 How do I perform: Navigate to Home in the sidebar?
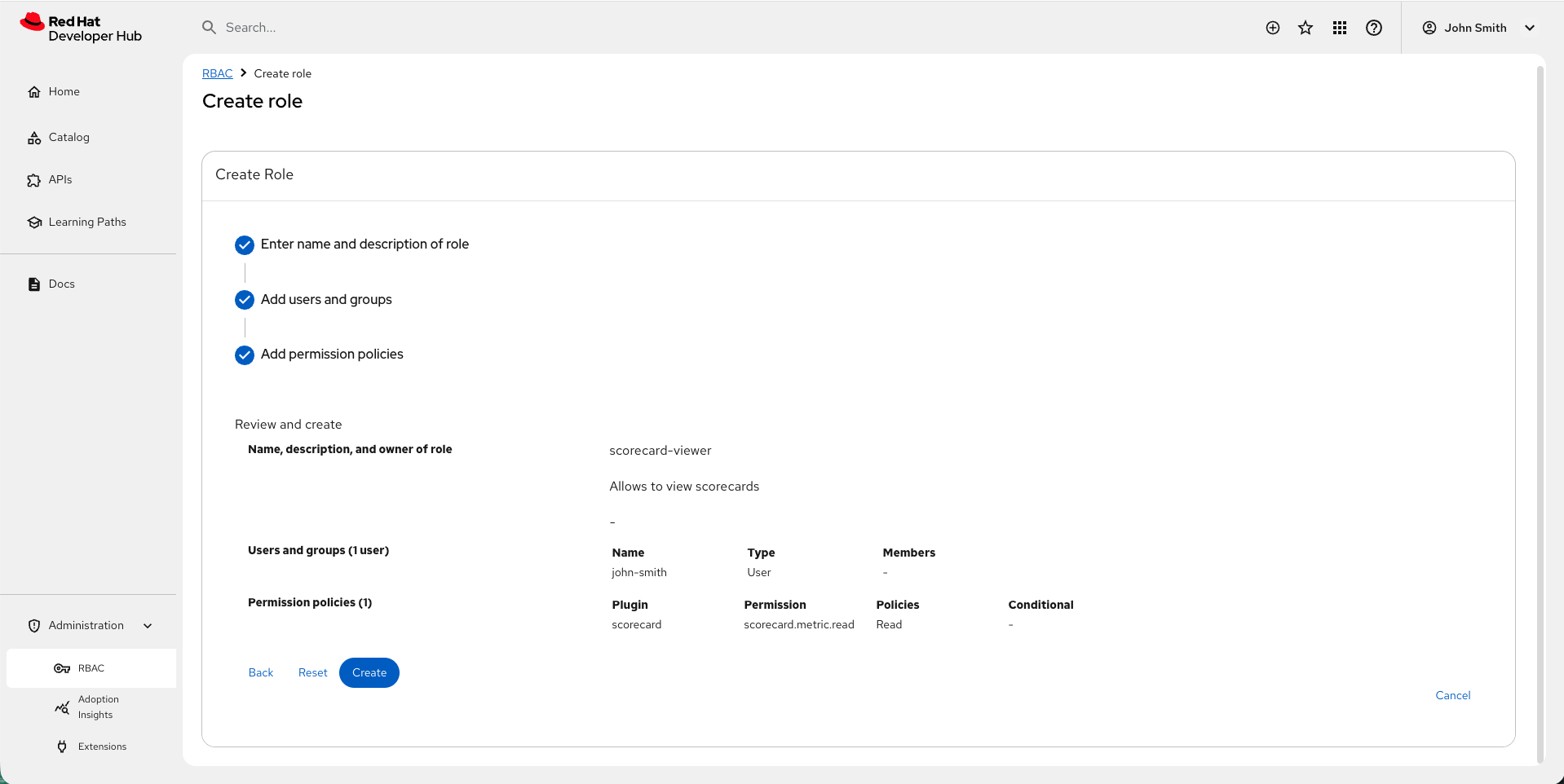pyautogui.click(x=33, y=91)
